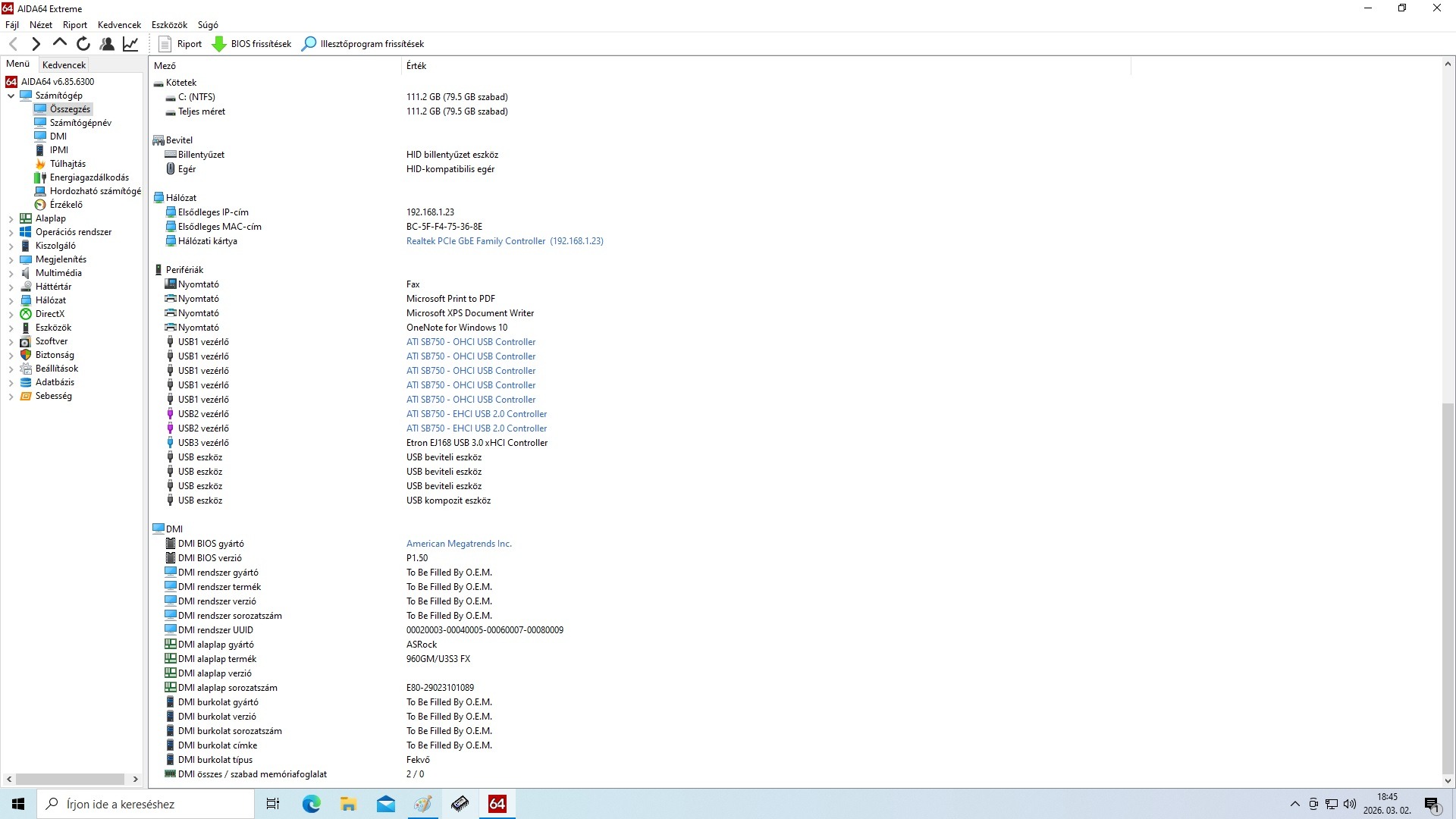Open Microsoft Edge from taskbar
Image resolution: width=1456 pixels, height=819 pixels.
(311, 804)
